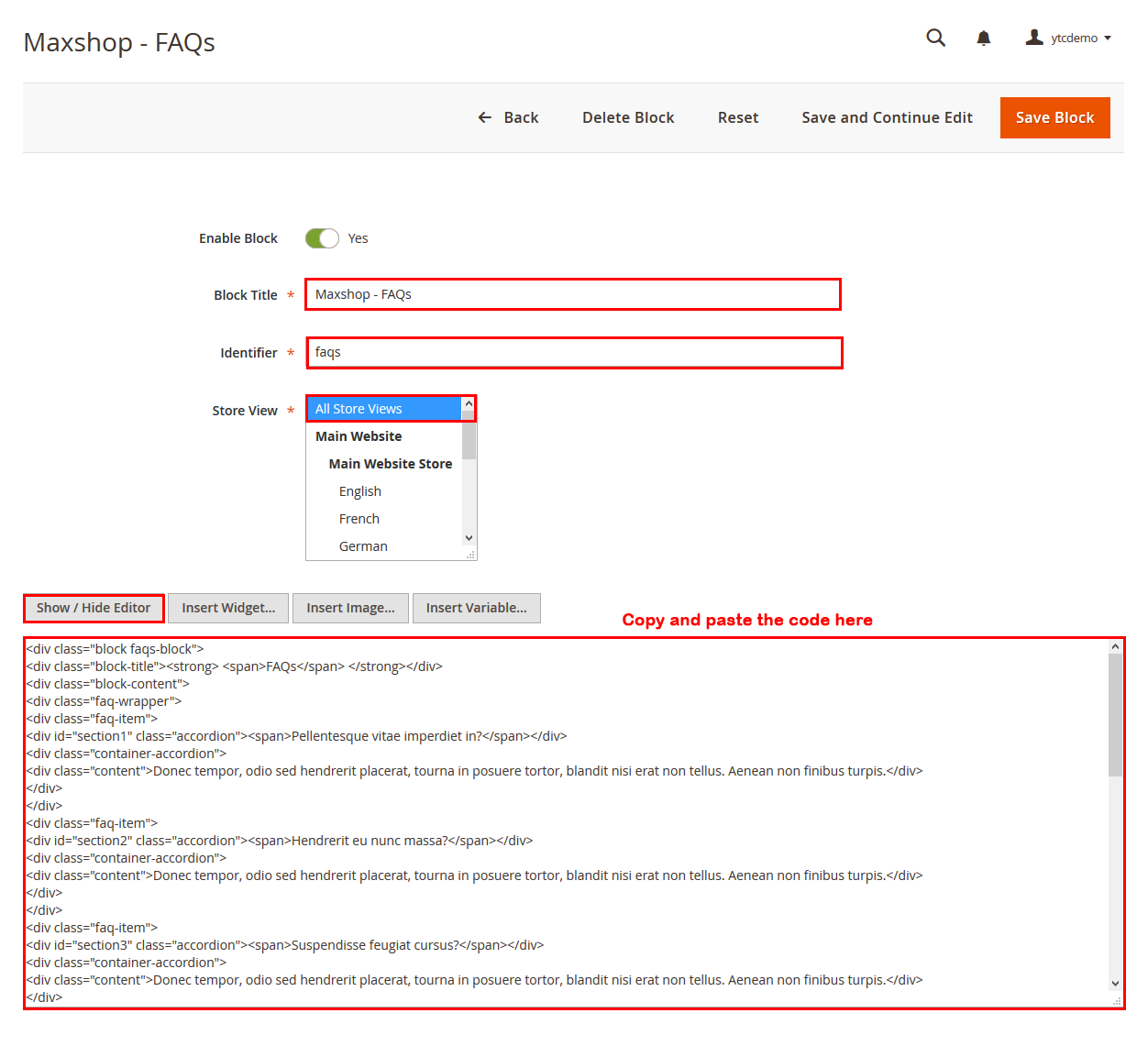Click Store View list scroll up arrow
This screenshot has height=1057, width=1148.
pyautogui.click(x=469, y=403)
